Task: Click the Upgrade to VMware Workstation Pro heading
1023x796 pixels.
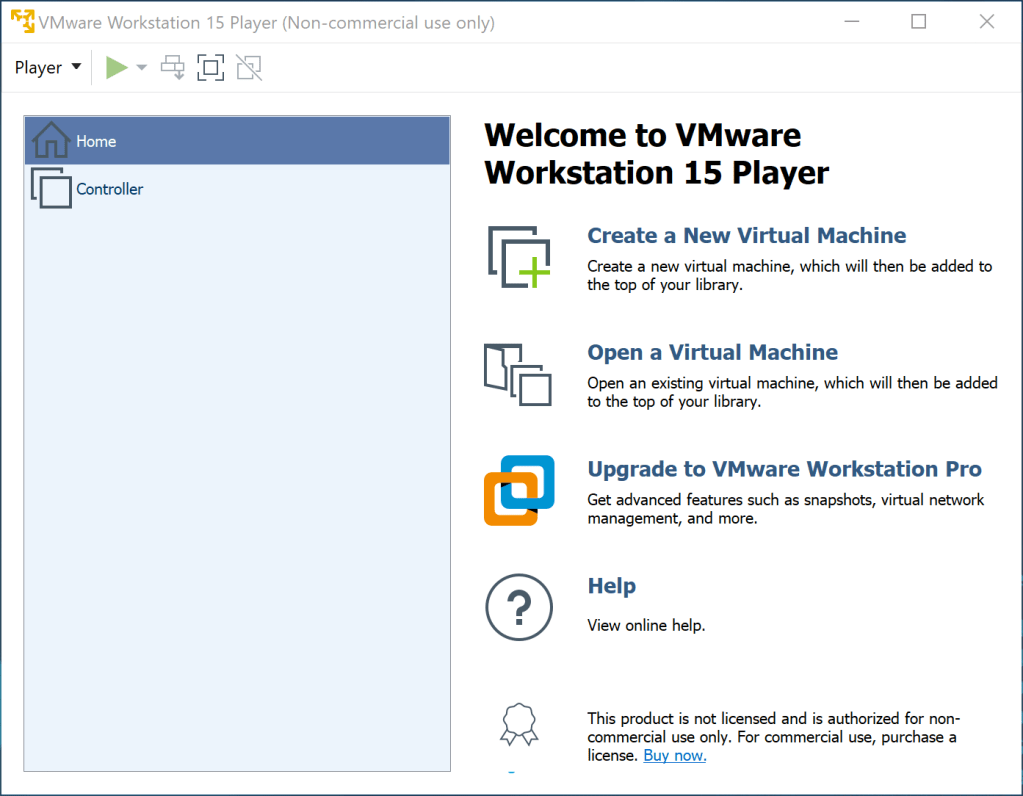Action: coord(784,468)
